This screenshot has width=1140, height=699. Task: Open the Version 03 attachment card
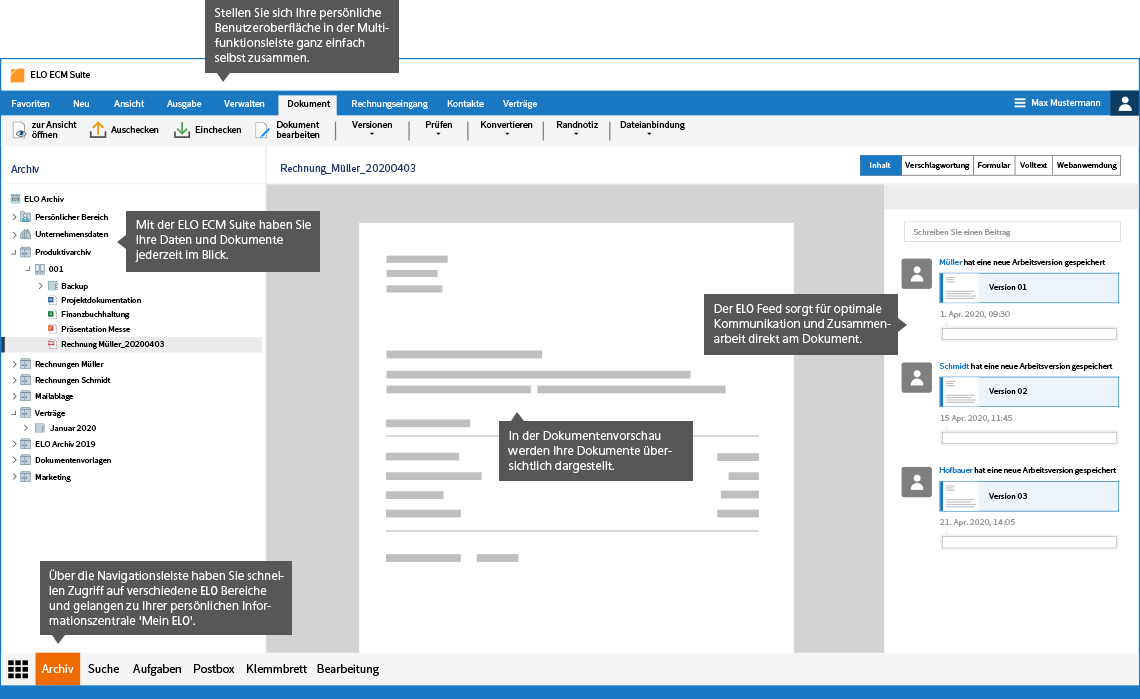(1029, 496)
